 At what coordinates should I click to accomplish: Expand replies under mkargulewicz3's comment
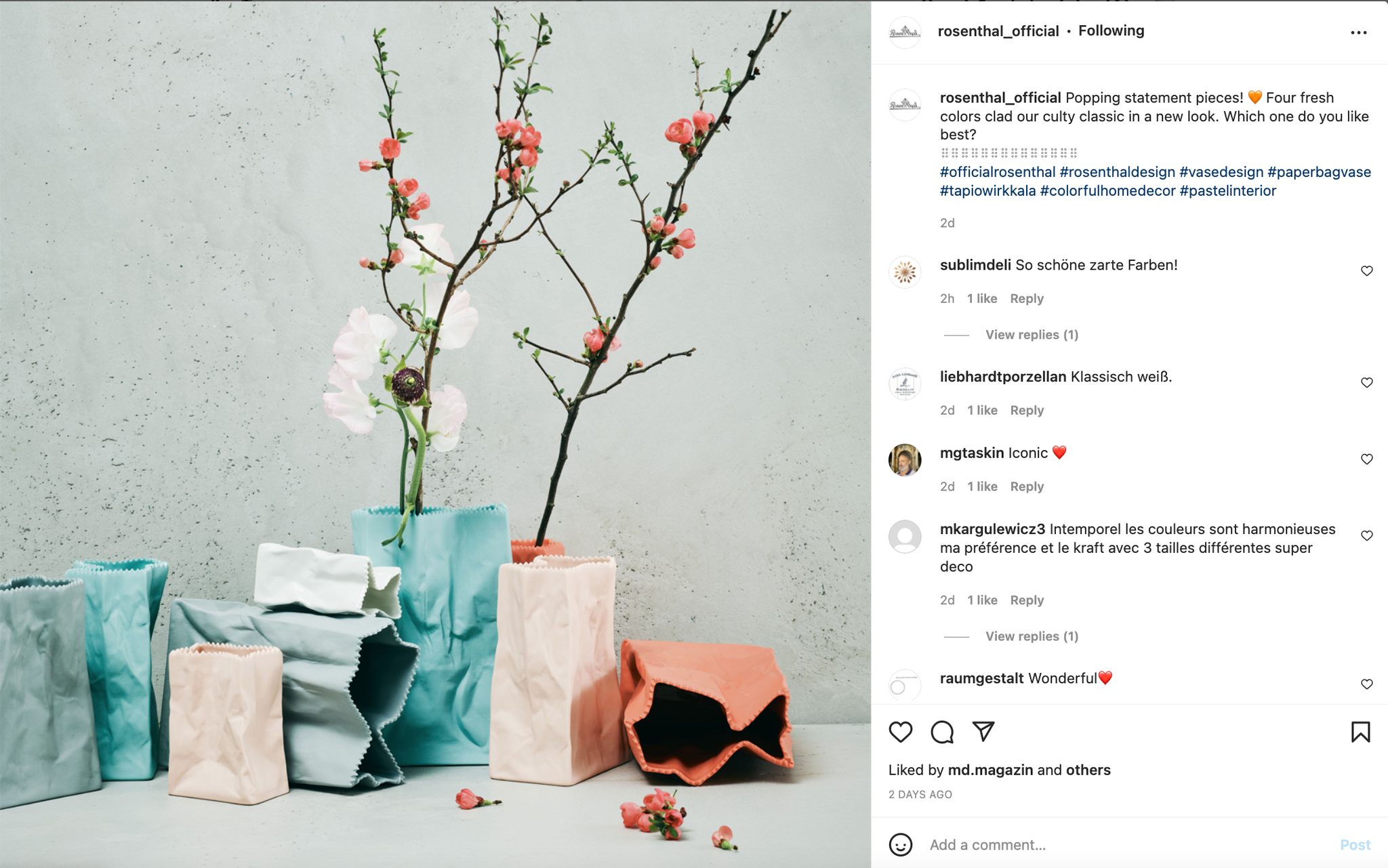1032,636
